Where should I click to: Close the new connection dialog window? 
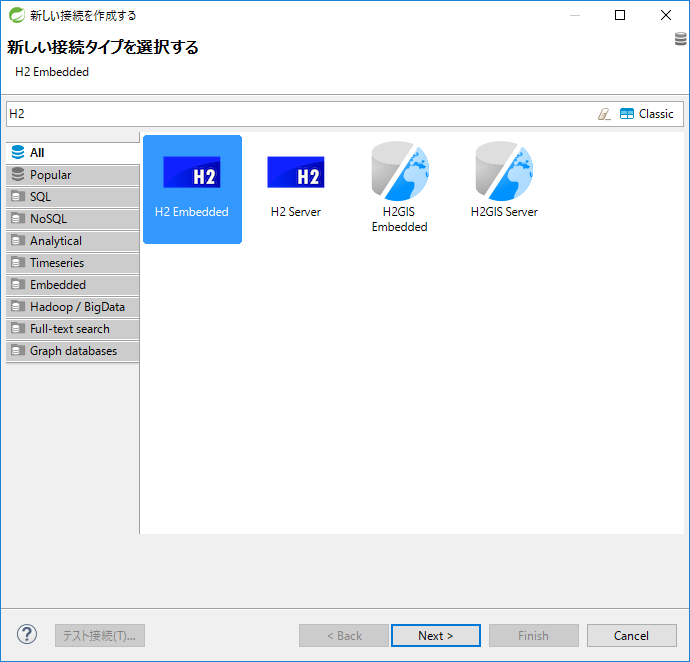point(666,15)
